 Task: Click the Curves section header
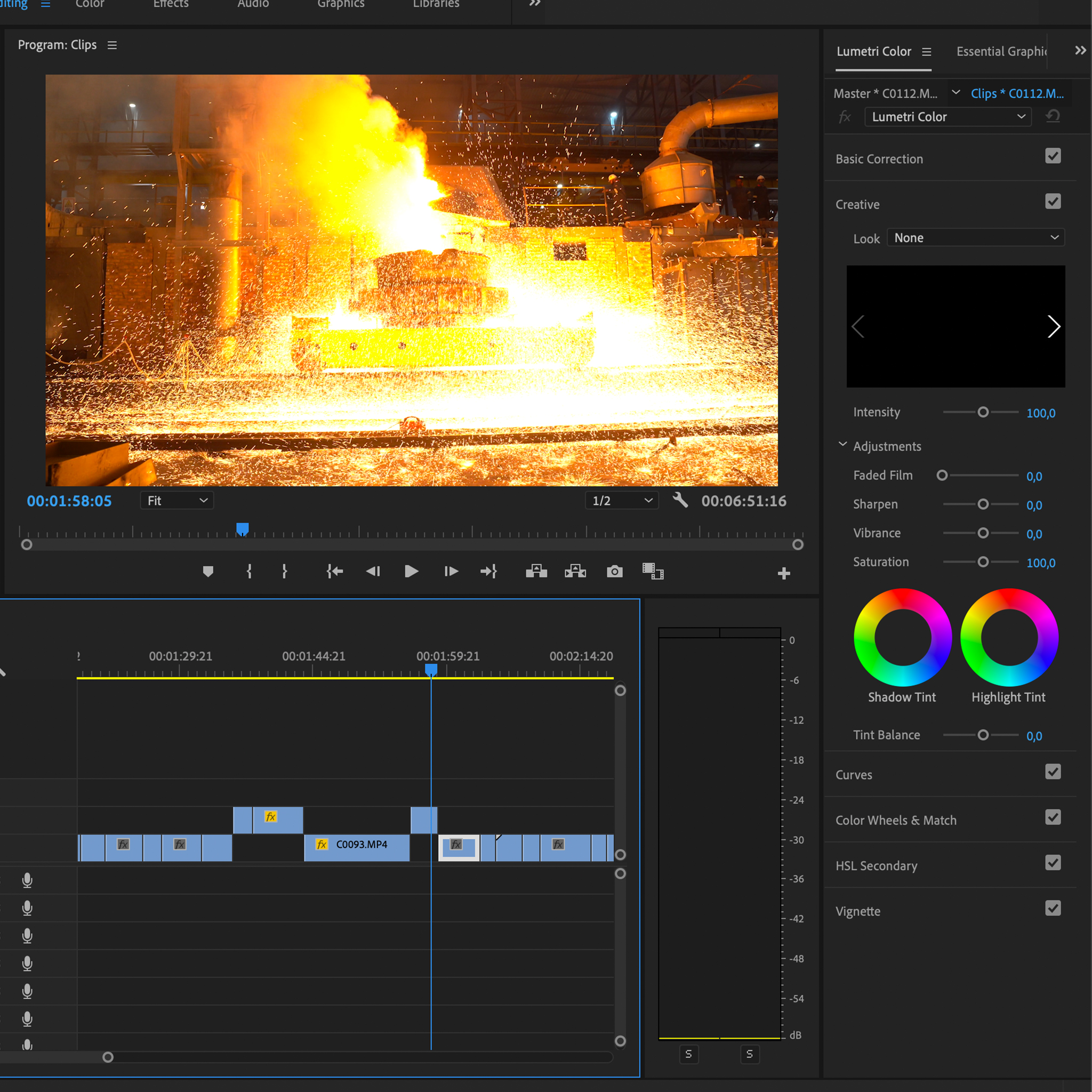click(854, 775)
